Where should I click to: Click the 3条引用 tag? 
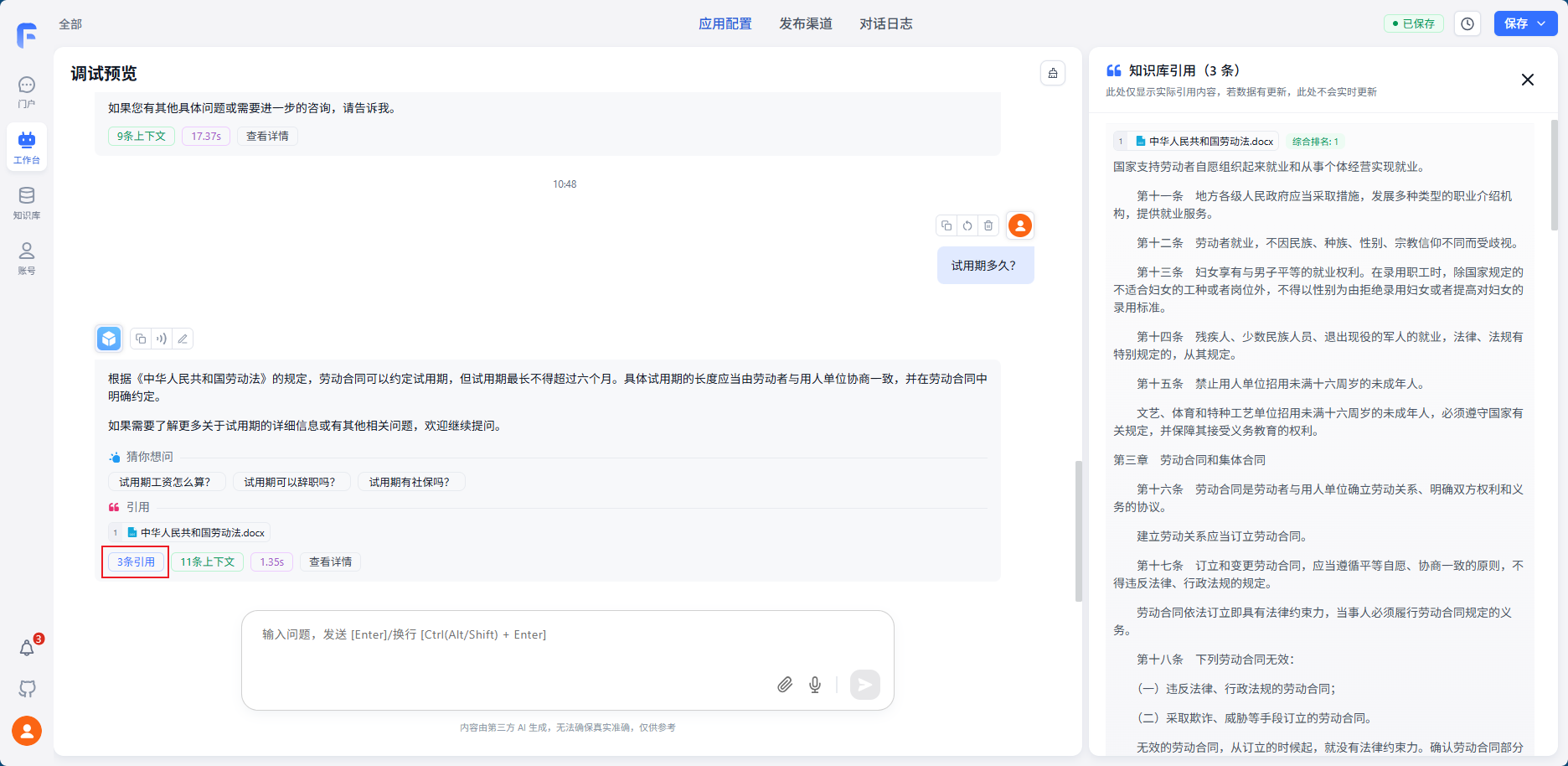[136, 562]
